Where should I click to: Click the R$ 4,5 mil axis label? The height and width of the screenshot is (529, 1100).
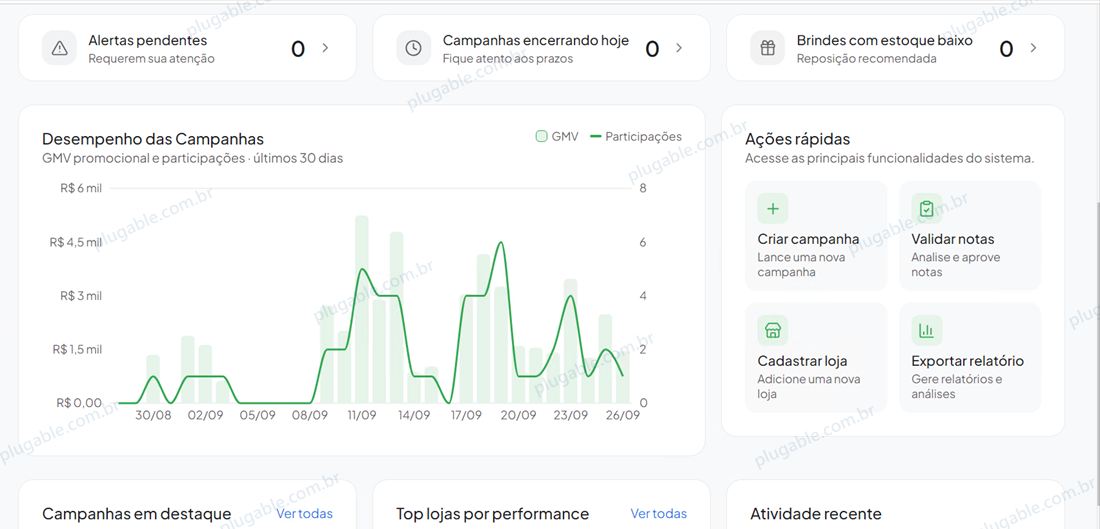click(x=76, y=242)
